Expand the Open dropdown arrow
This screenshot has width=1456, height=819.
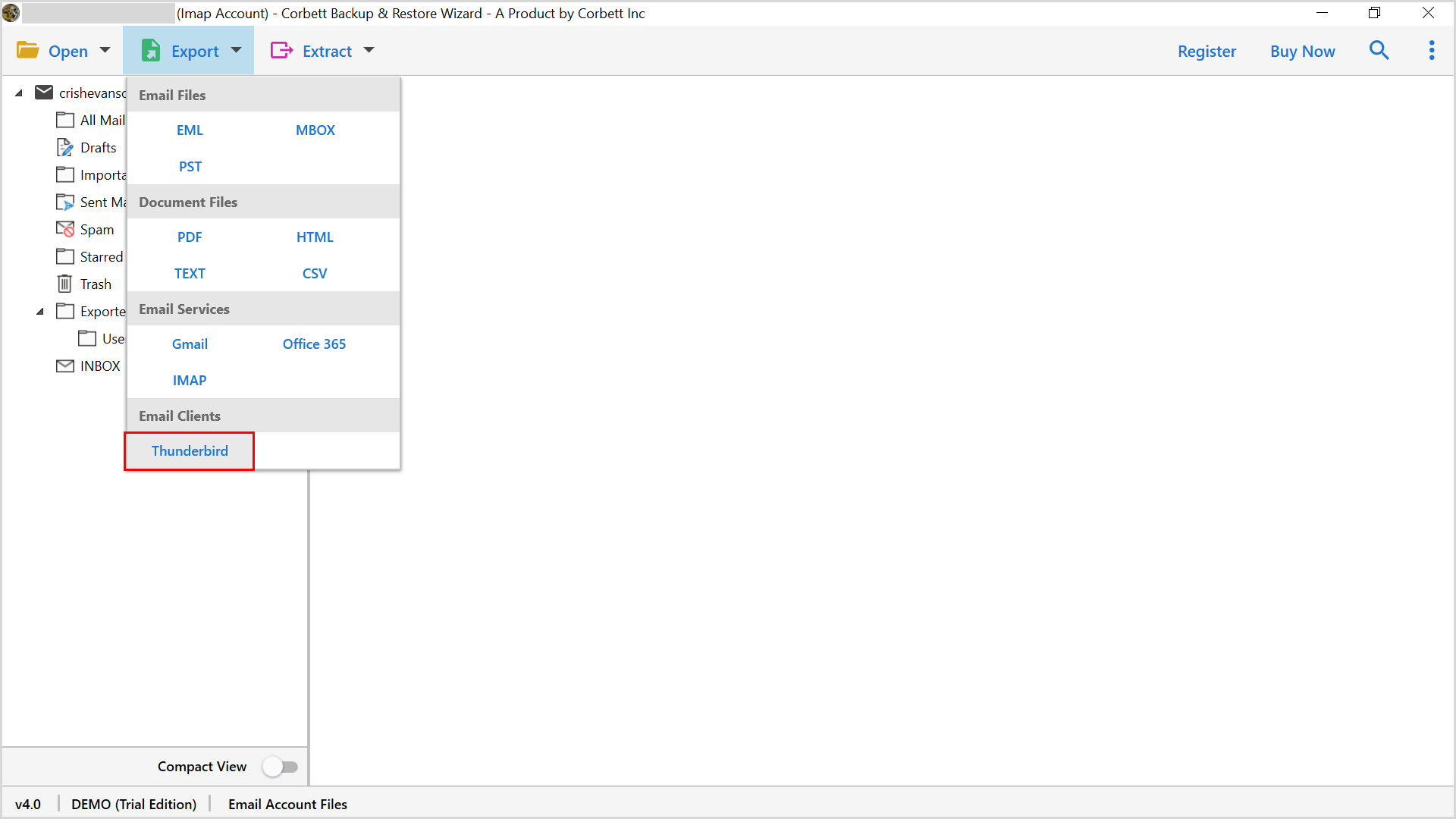(105, 50)
